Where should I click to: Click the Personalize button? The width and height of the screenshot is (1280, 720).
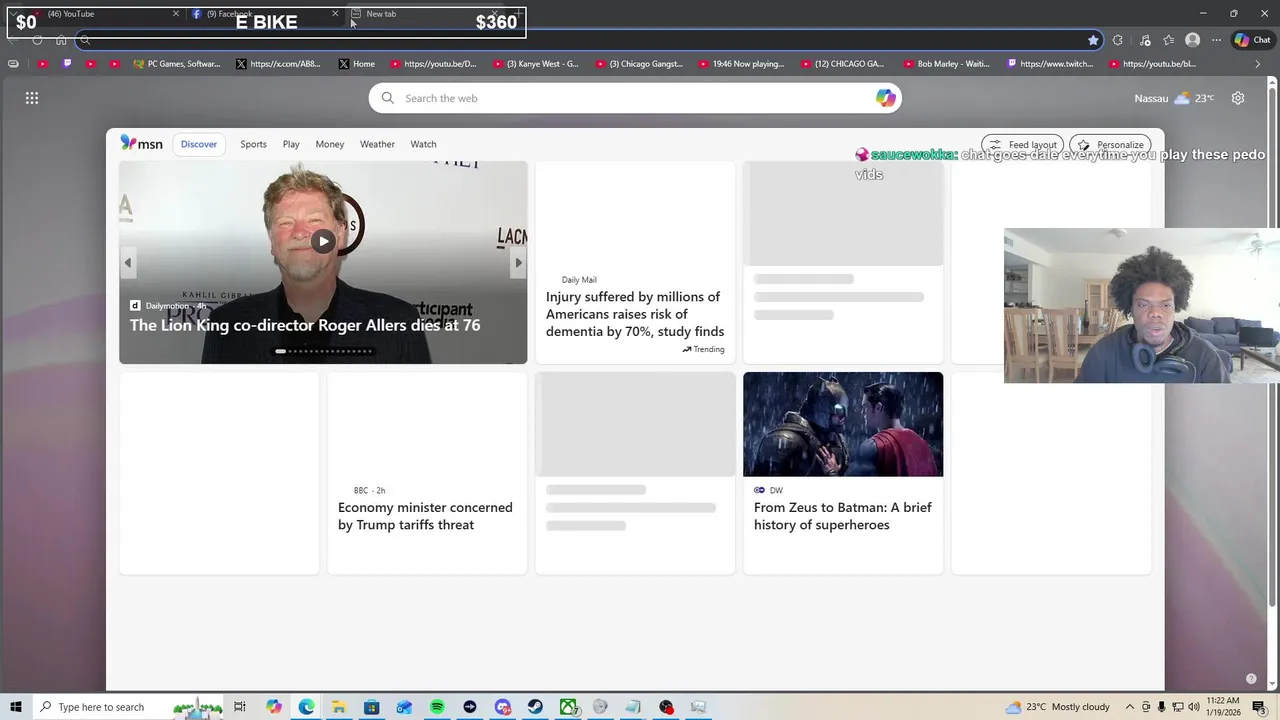coord(1110,145)
